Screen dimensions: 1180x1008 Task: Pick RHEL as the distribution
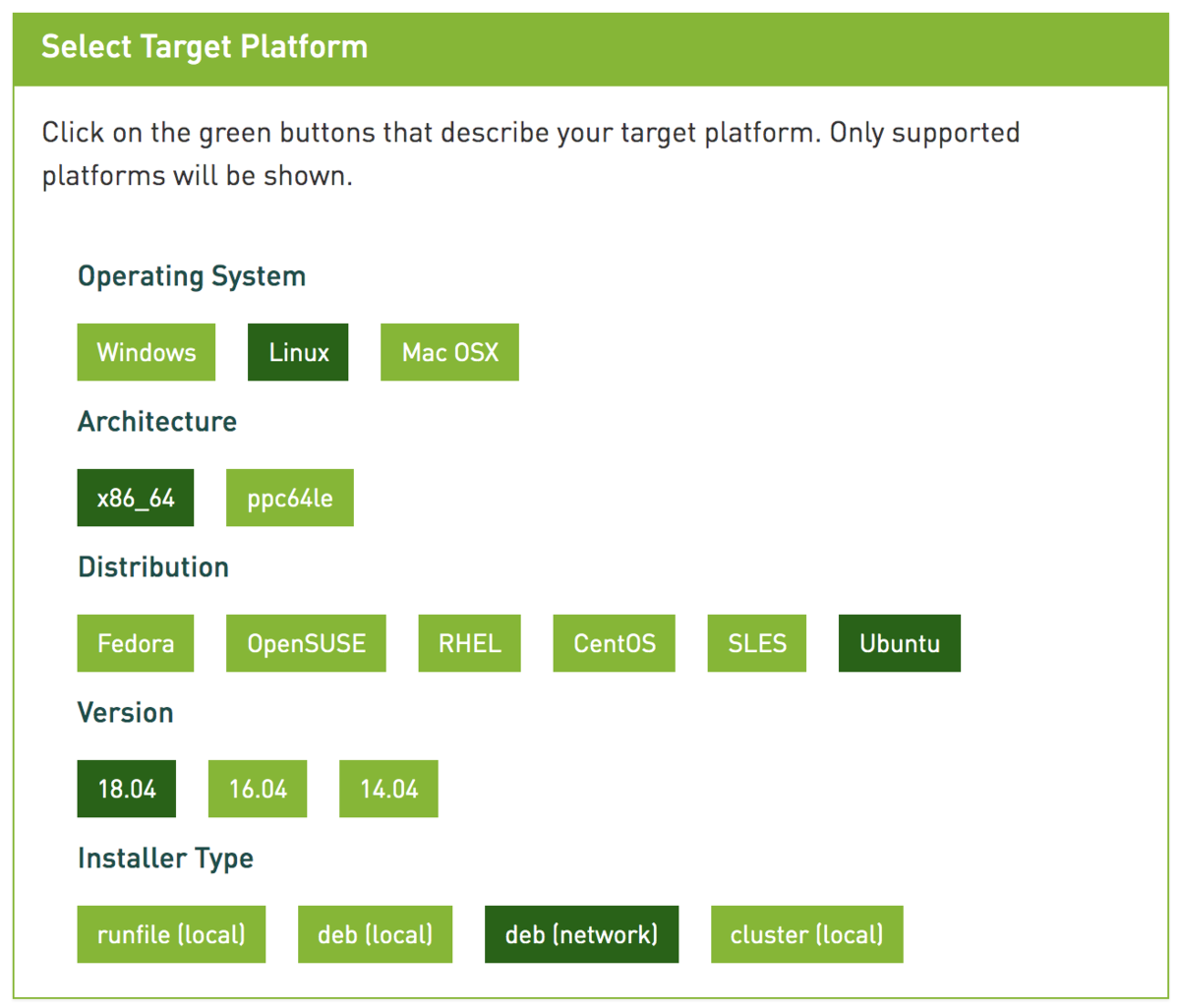[x=469, y=643]
